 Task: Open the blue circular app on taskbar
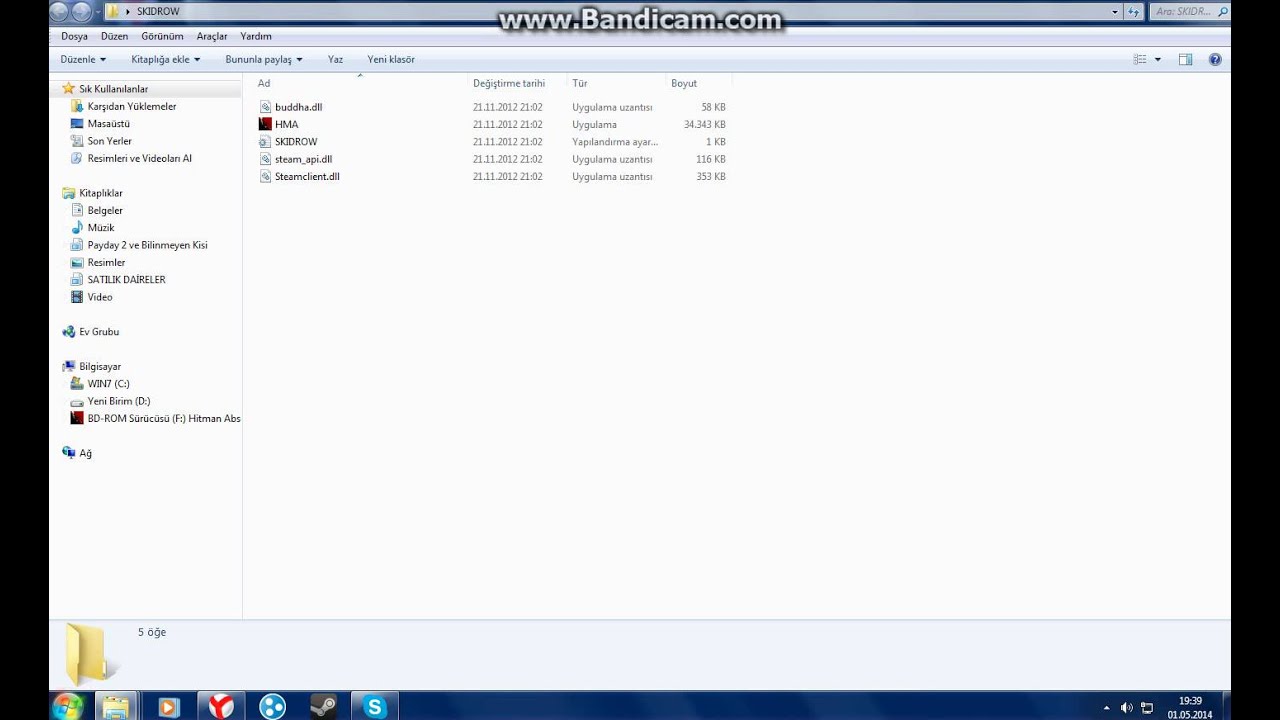(271, 707)
